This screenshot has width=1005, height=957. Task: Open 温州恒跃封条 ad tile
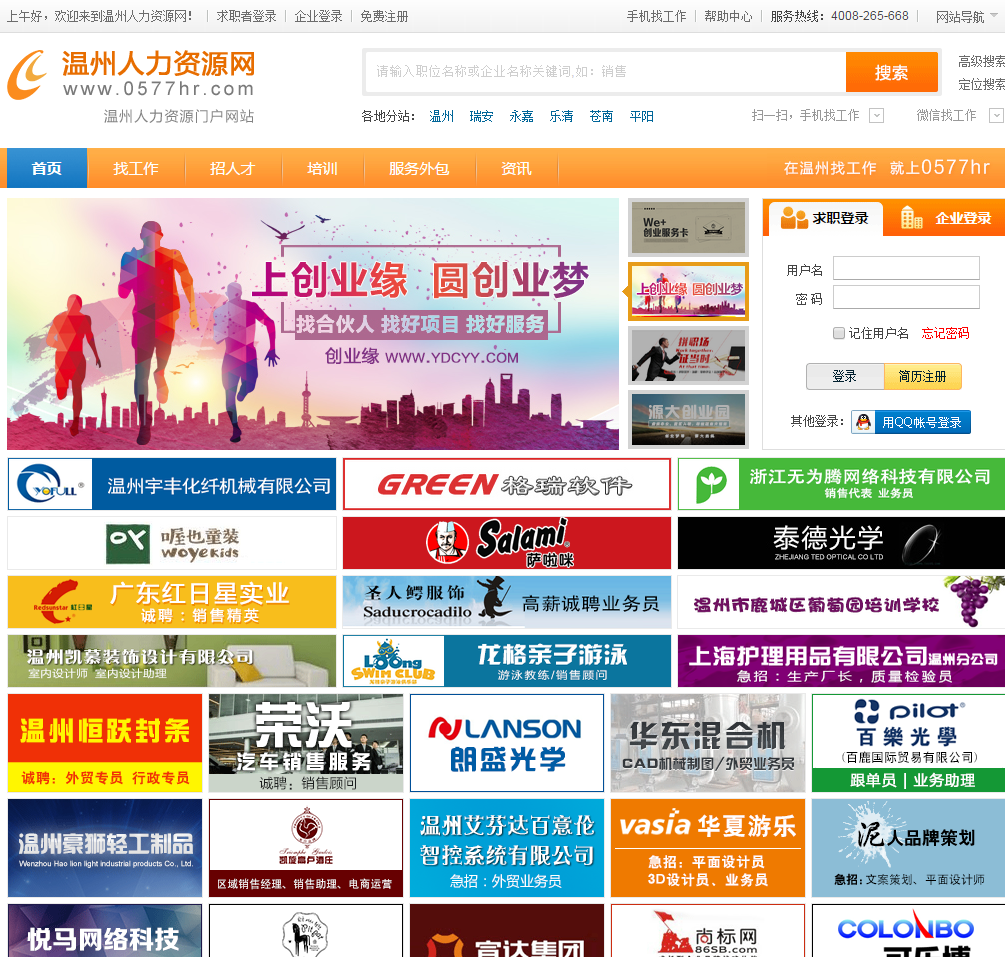[x=105, y=743]
